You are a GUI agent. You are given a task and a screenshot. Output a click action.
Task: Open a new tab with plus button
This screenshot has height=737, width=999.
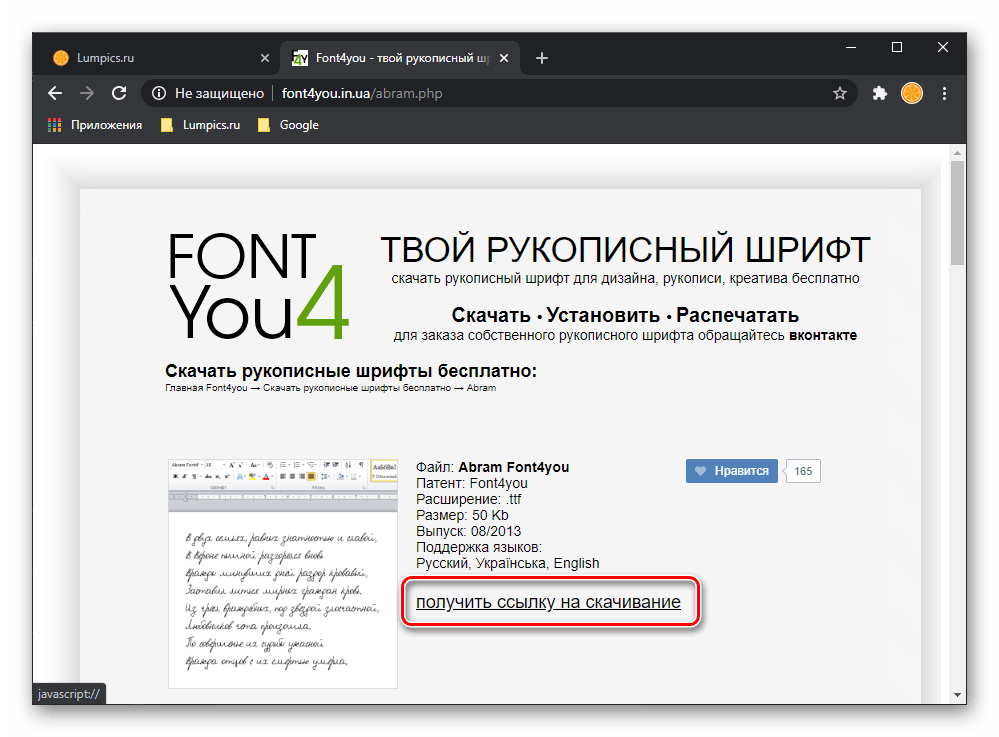pos(542,58)
